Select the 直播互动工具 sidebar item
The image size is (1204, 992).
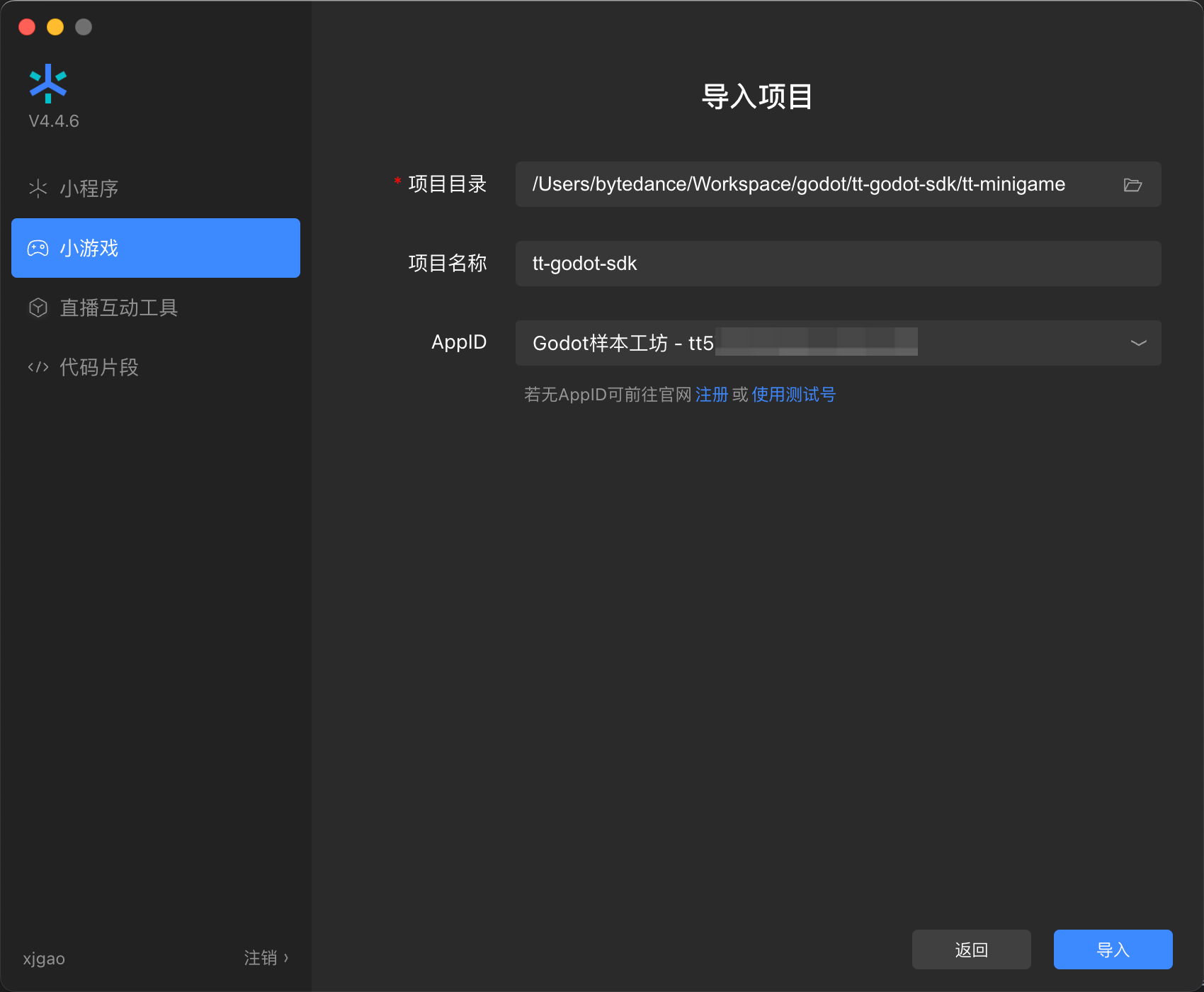point(118,308)
